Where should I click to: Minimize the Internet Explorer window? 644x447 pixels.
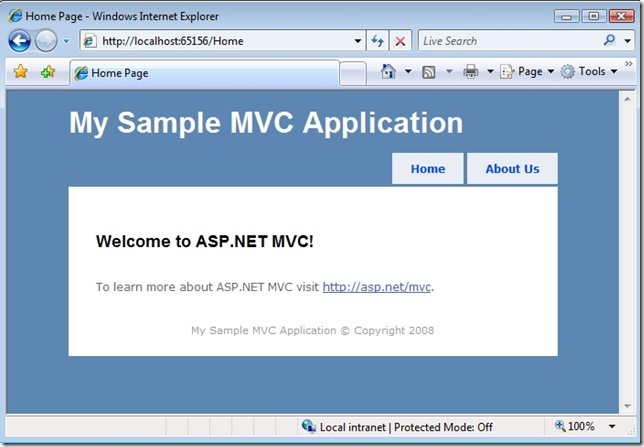(x=566, y=16)
